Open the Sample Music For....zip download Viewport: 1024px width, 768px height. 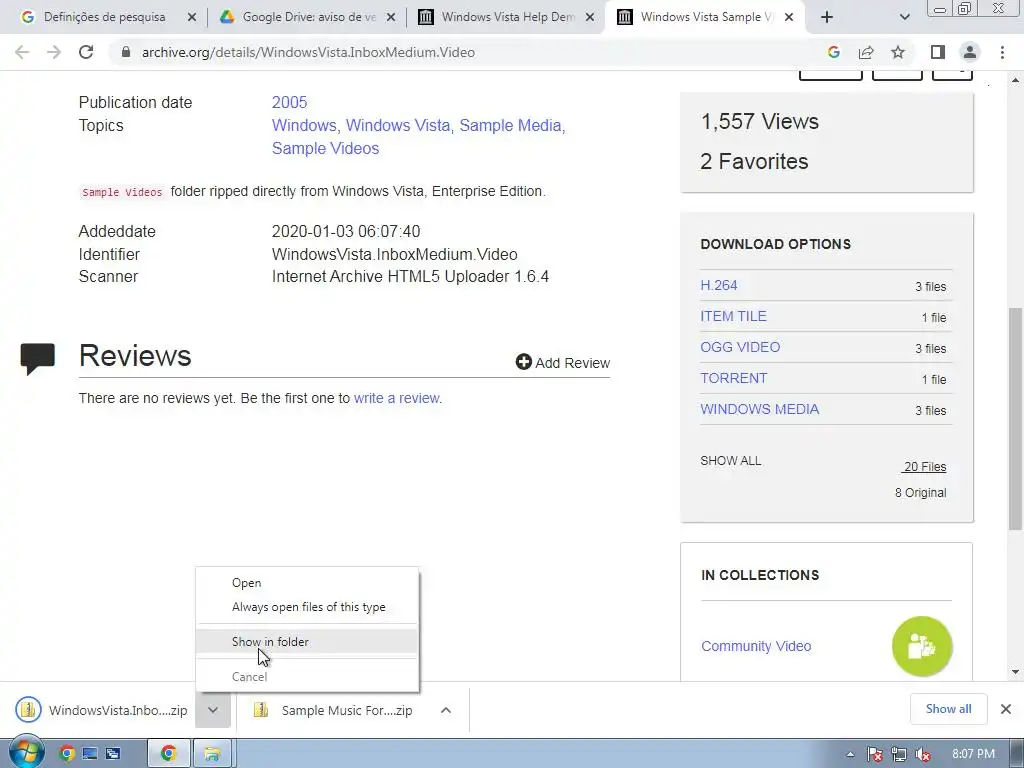click(333, 710)
